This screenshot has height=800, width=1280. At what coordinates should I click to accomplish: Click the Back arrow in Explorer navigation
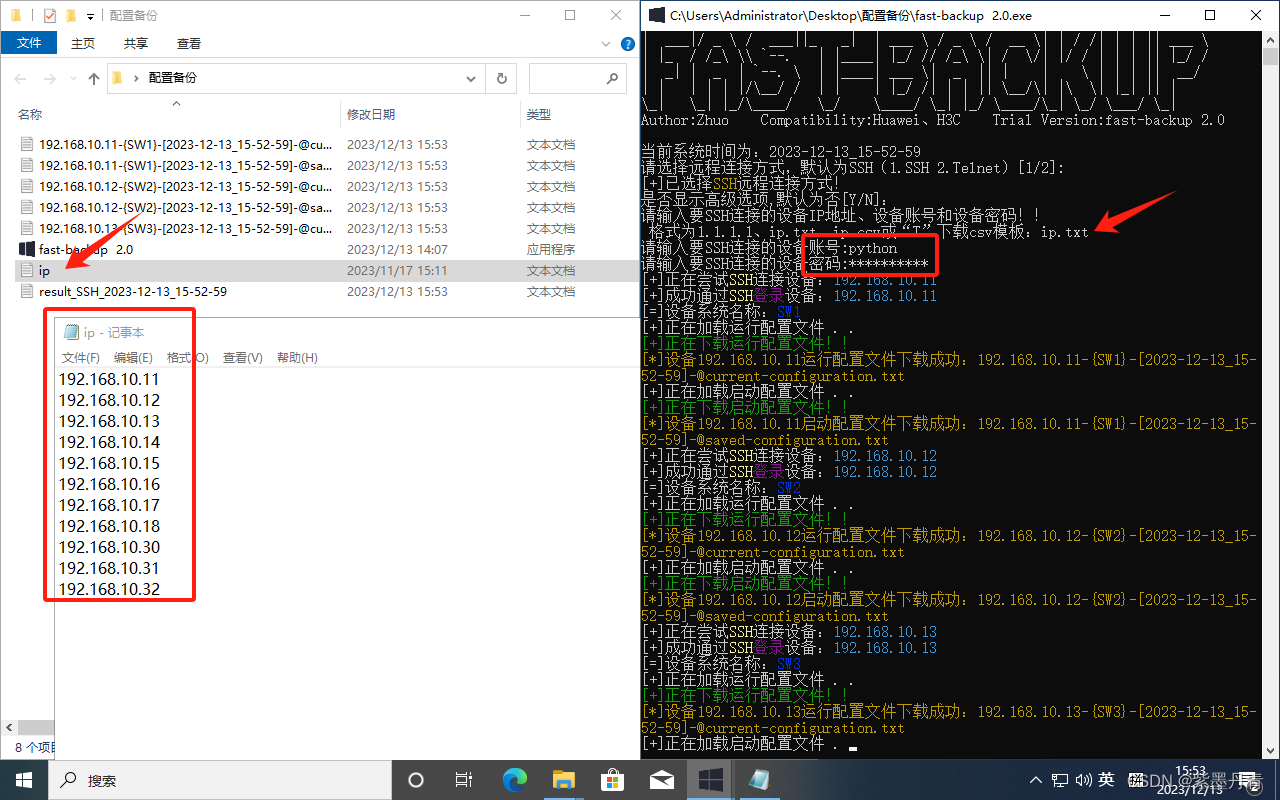pos(22,78)
